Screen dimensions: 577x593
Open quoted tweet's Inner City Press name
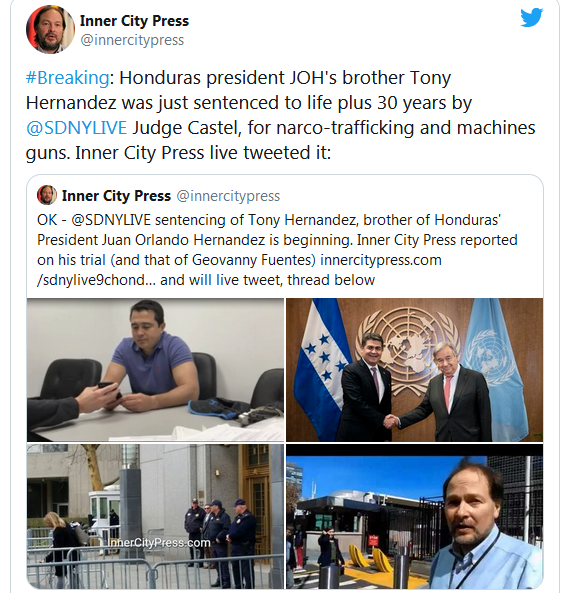[116, 196]
